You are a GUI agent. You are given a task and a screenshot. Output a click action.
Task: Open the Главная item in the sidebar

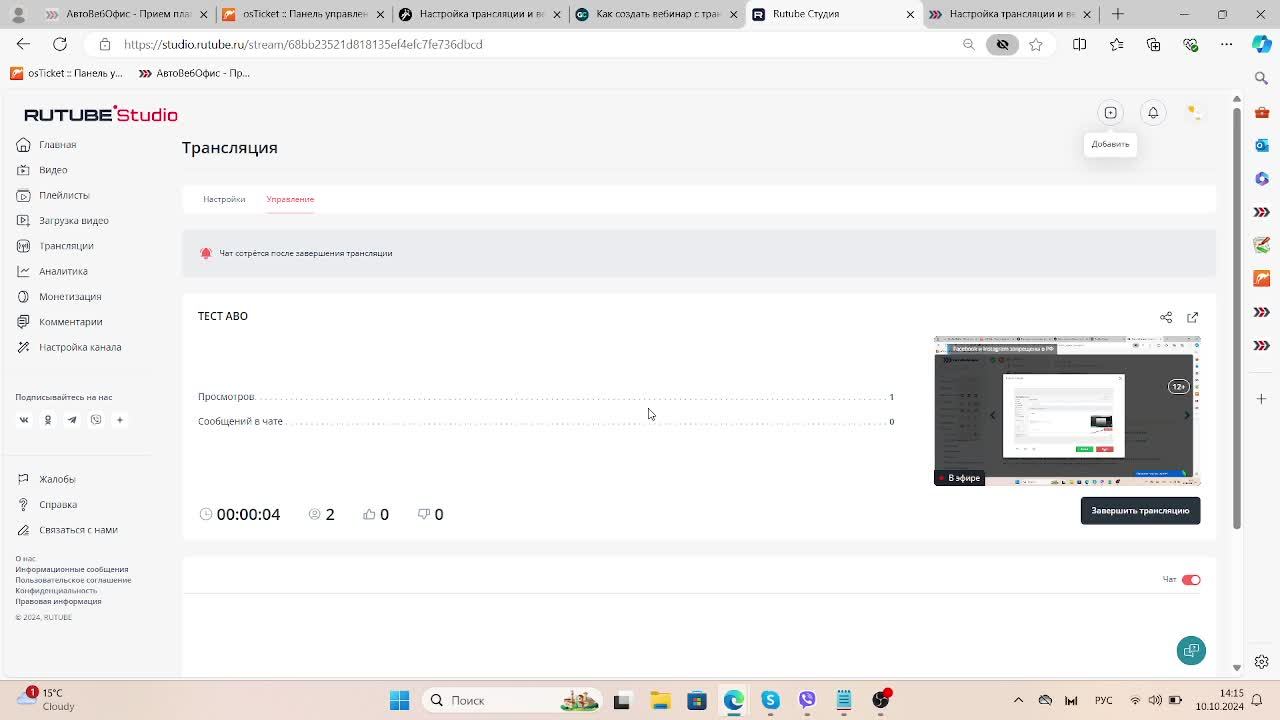click(x=47, y=145)
